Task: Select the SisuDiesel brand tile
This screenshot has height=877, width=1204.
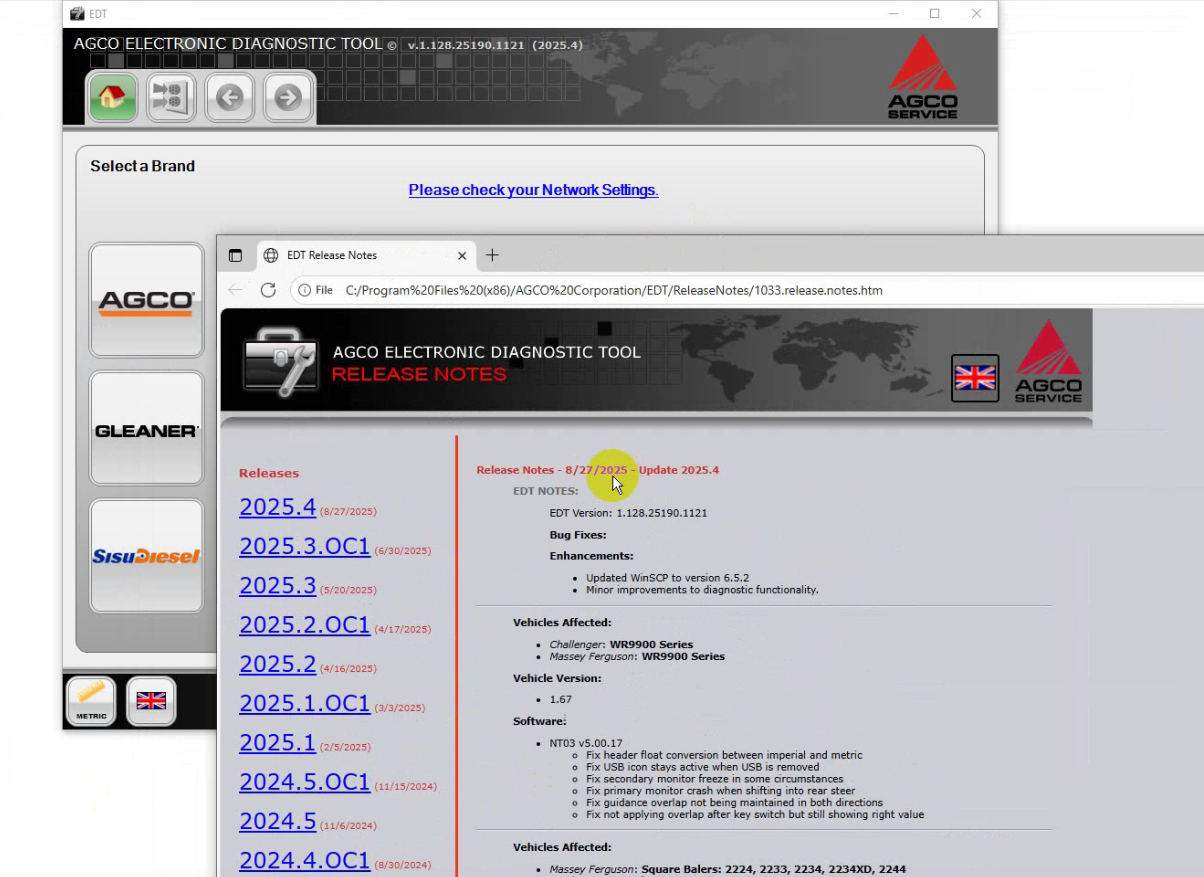Action: tap(147, 556)
